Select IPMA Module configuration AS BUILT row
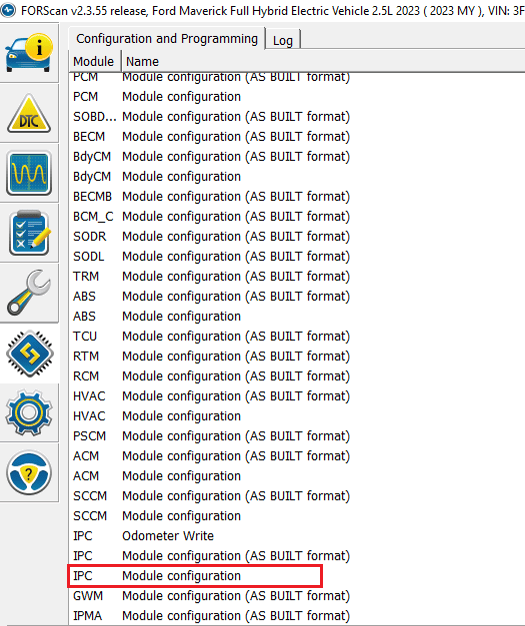 point(297,616)
